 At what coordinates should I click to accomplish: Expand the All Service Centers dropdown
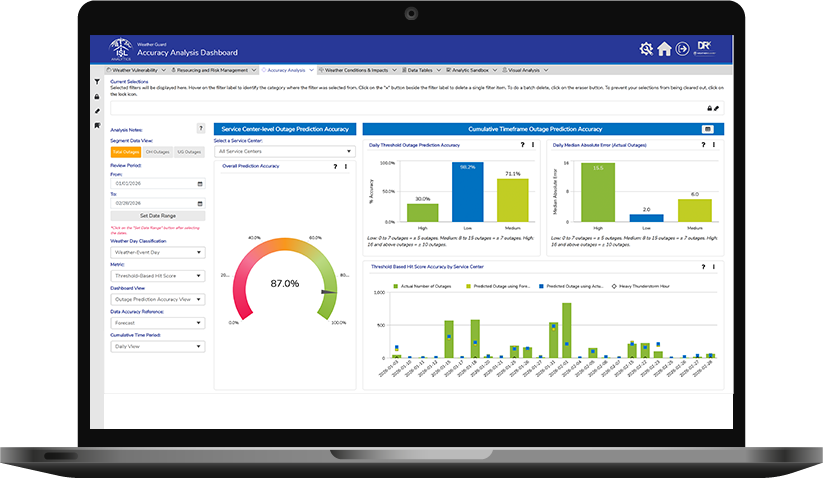[x=284, y=151]
